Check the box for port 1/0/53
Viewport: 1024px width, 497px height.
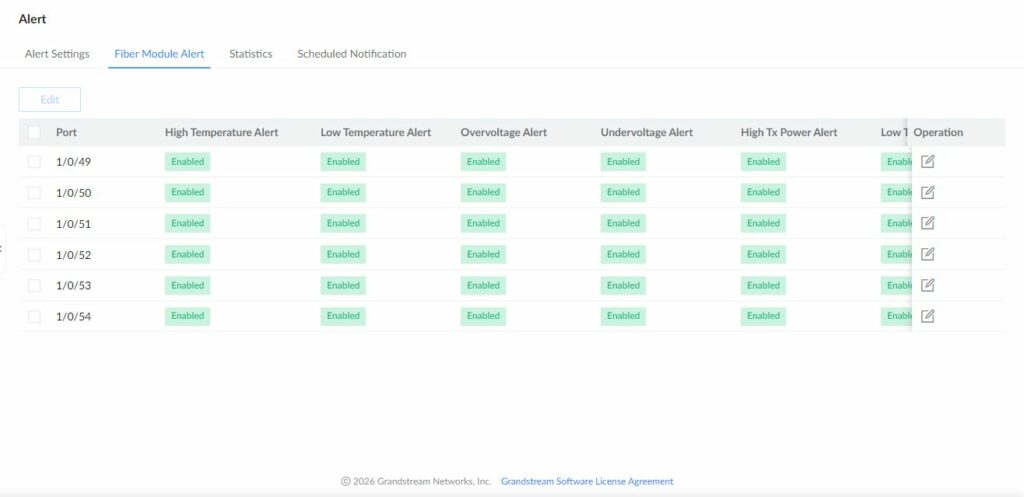click(34, 285)
